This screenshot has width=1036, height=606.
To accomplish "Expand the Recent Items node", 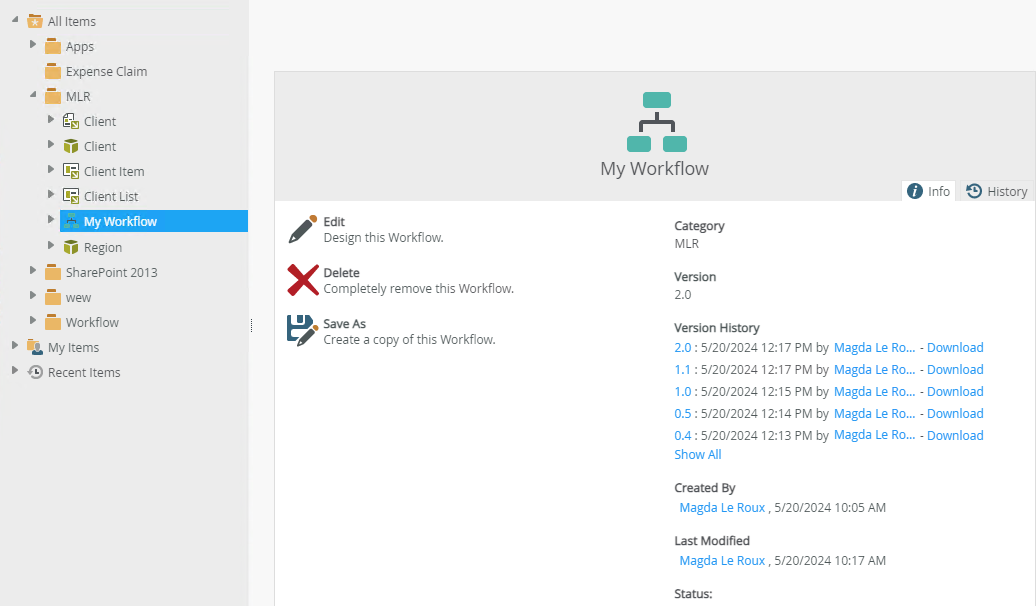I will (x=15, y=371).
